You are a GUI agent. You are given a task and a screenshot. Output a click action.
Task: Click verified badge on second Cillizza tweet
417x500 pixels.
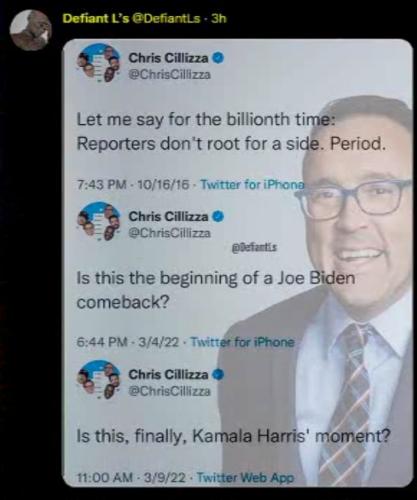coord(218,217)
